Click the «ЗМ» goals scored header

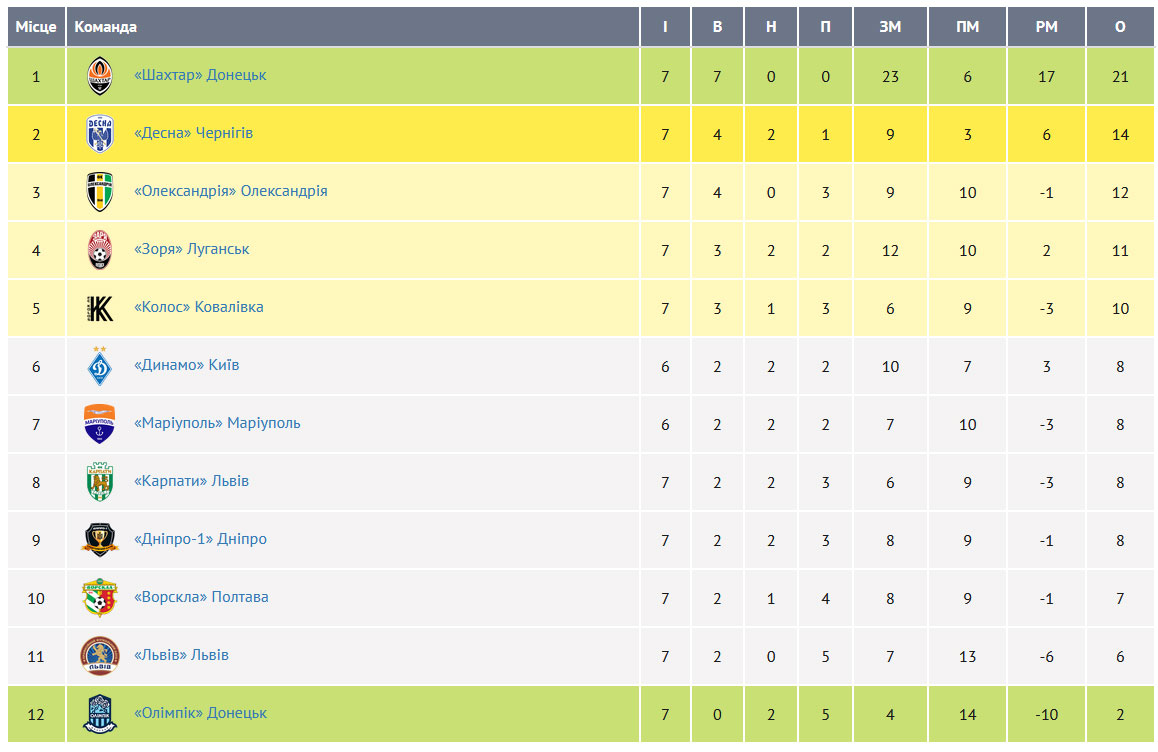pyautogui.click(x=890, y=27)
